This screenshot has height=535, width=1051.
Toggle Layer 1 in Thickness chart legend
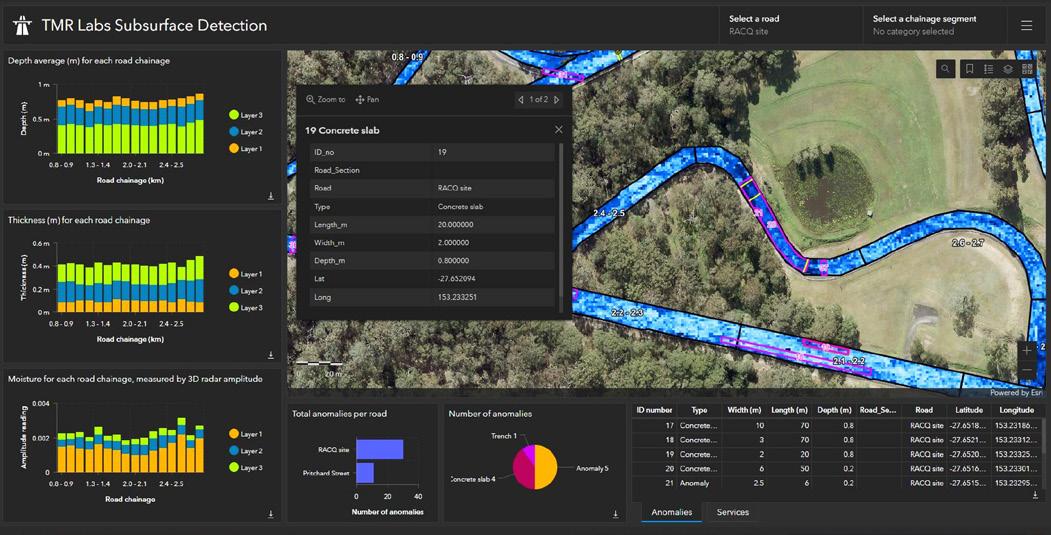coord(245,274)
